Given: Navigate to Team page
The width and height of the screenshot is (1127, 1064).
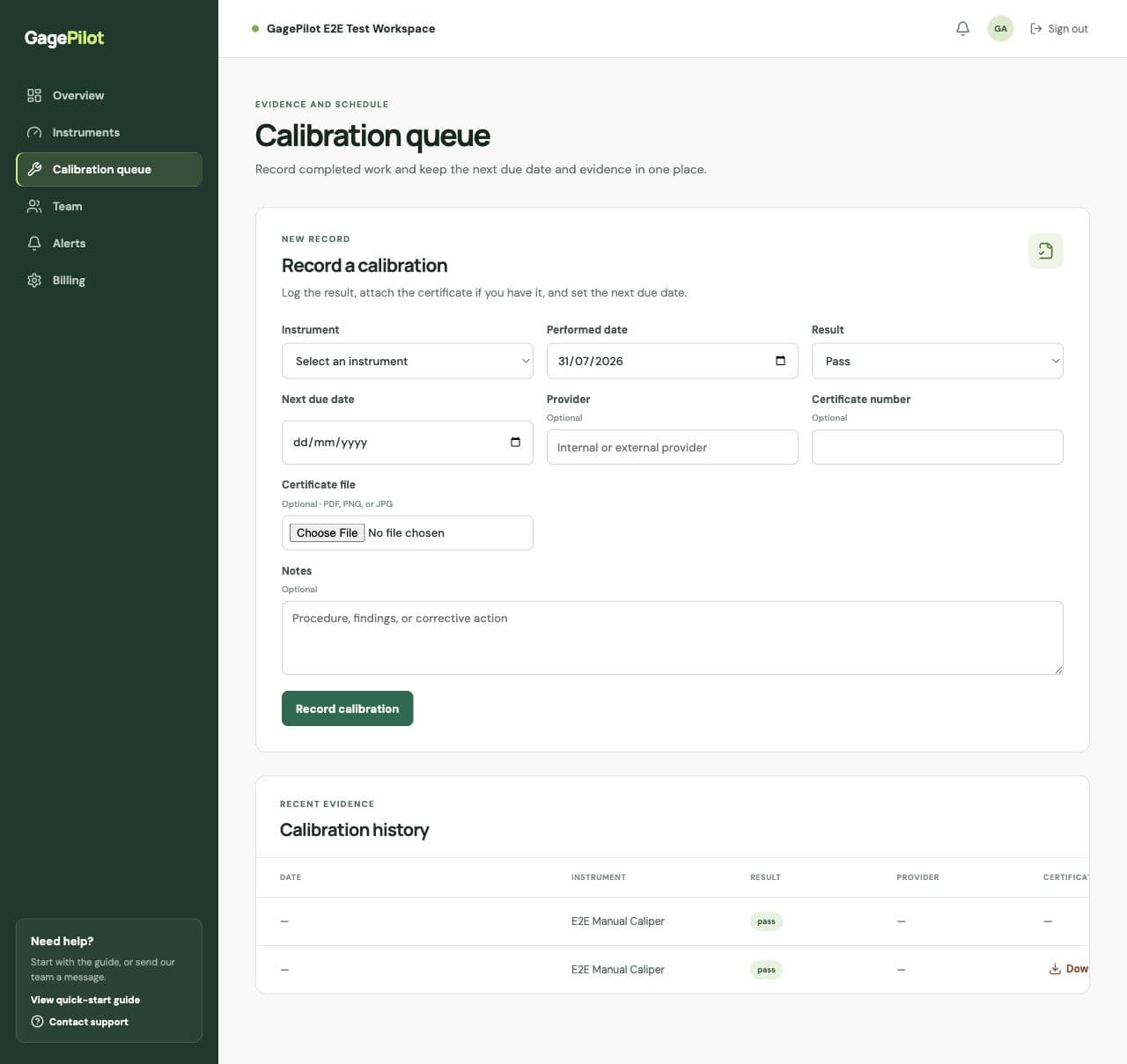Looking at the screenshot, I should 109,206.
